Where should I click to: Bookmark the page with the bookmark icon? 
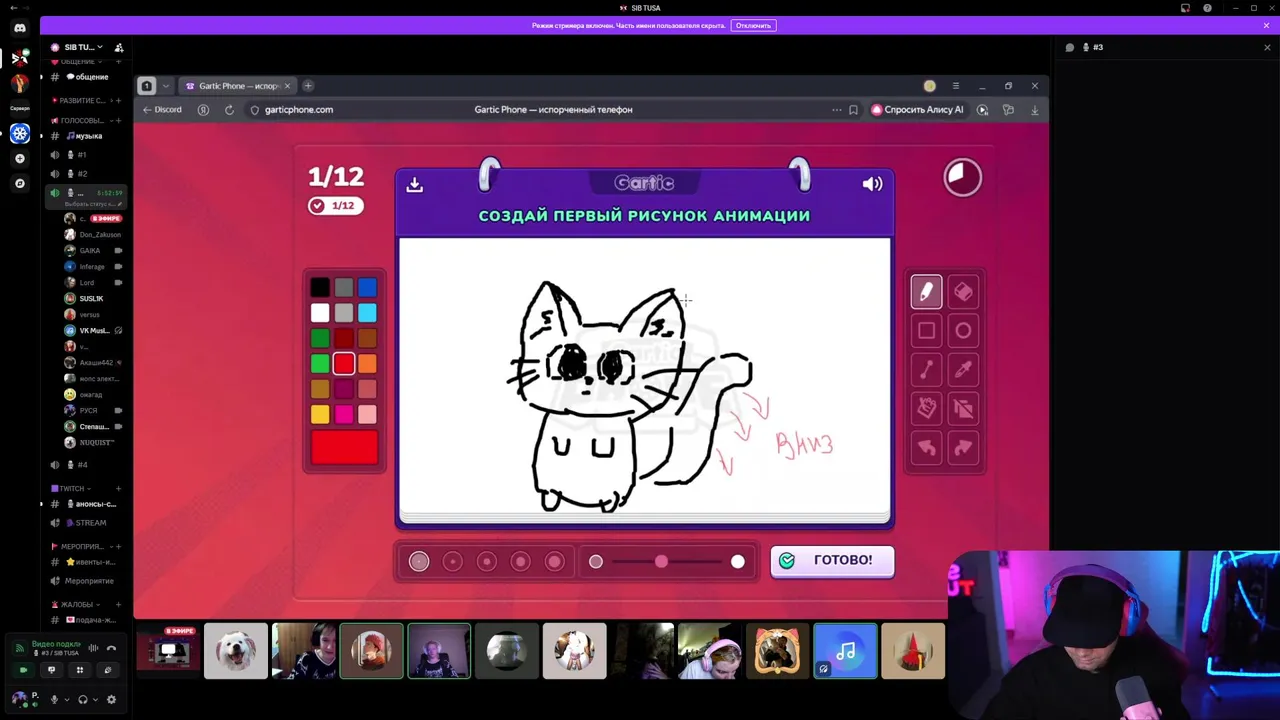[x=853, y=110]
